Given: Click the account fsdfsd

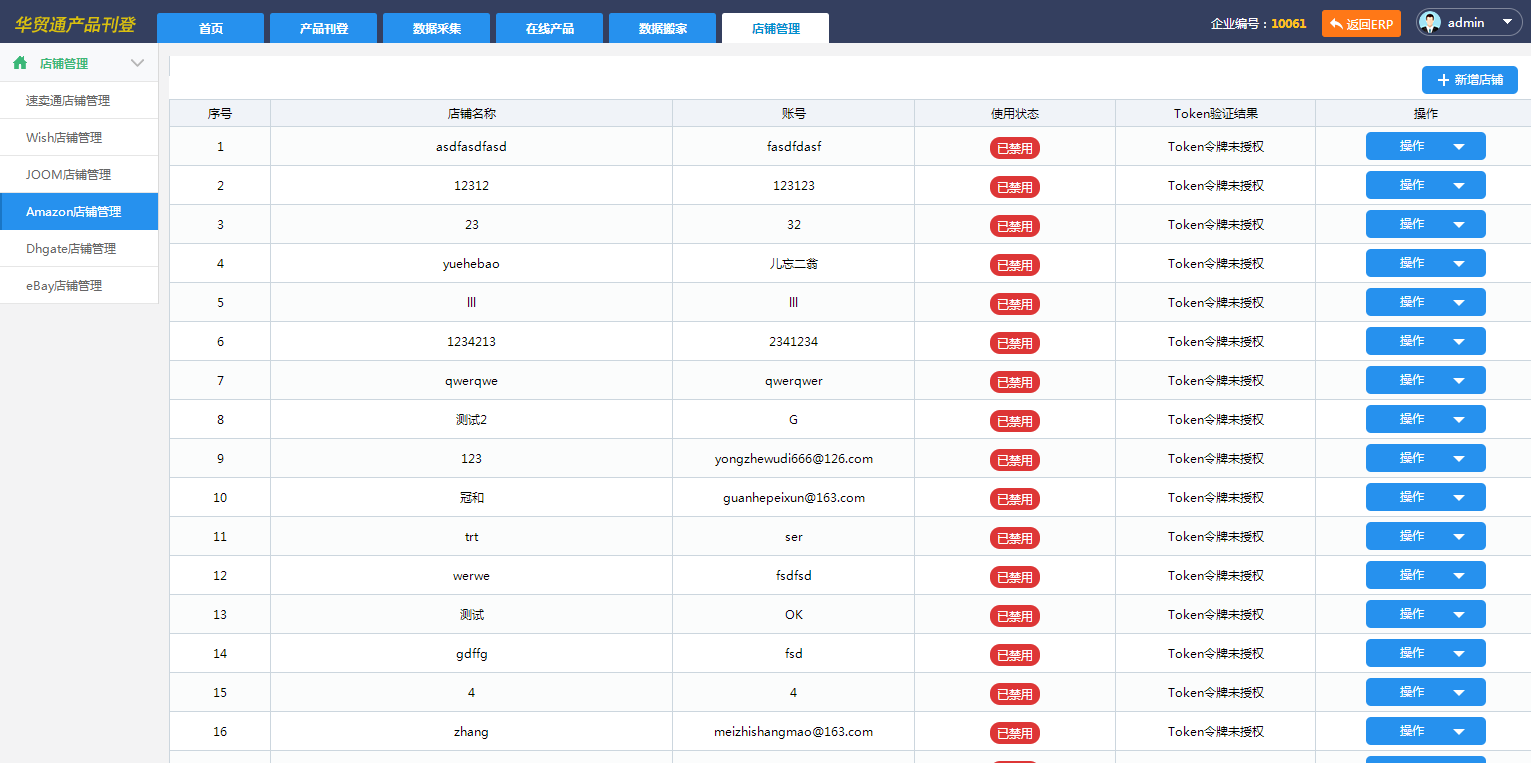Looking at the screenshot, I should [x=794, y=575].
